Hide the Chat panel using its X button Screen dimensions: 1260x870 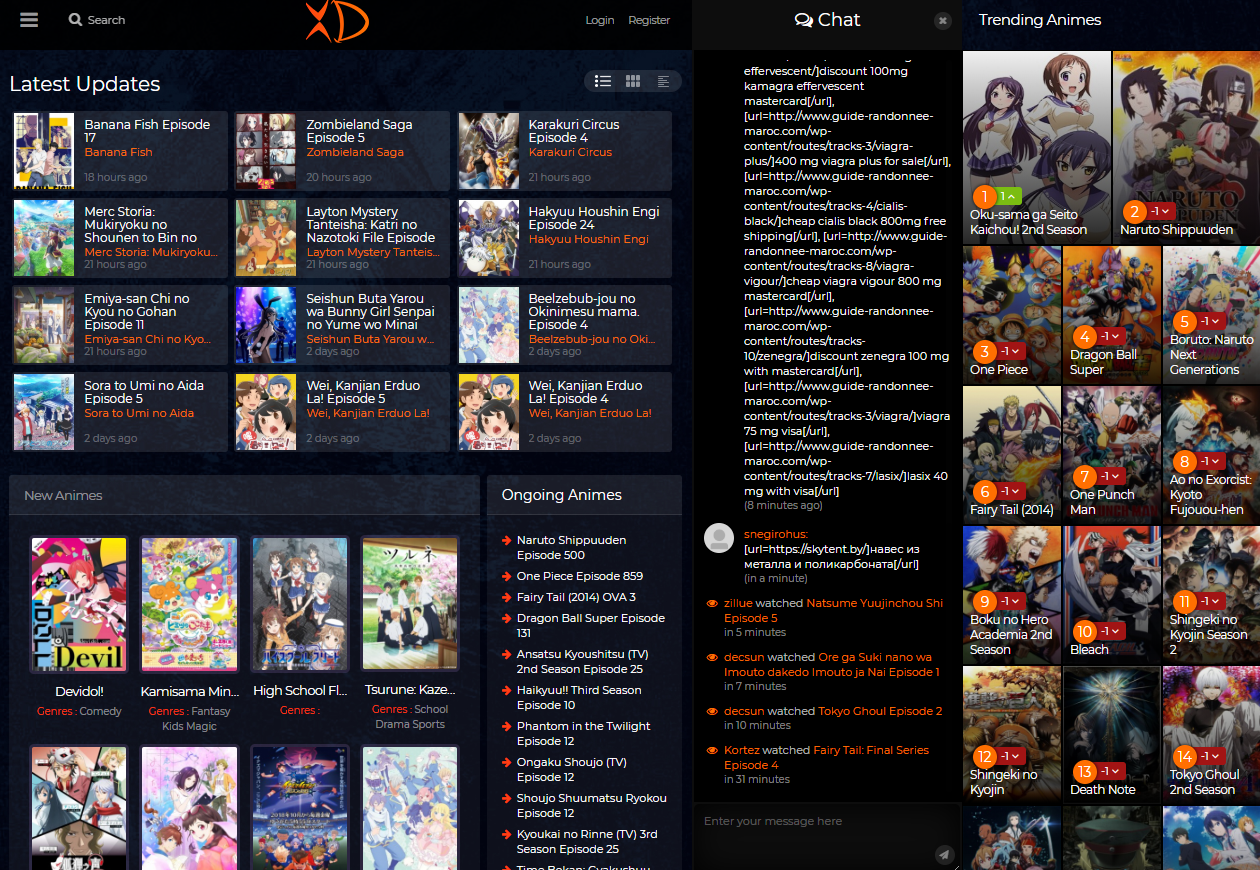pos(941,20)
